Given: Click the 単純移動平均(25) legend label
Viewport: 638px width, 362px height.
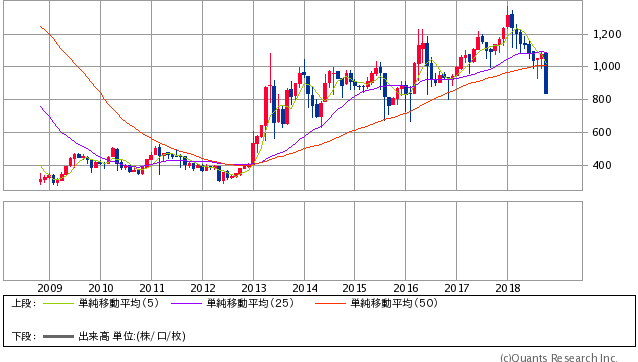Looking at the screenshot, I should [250, 303].
